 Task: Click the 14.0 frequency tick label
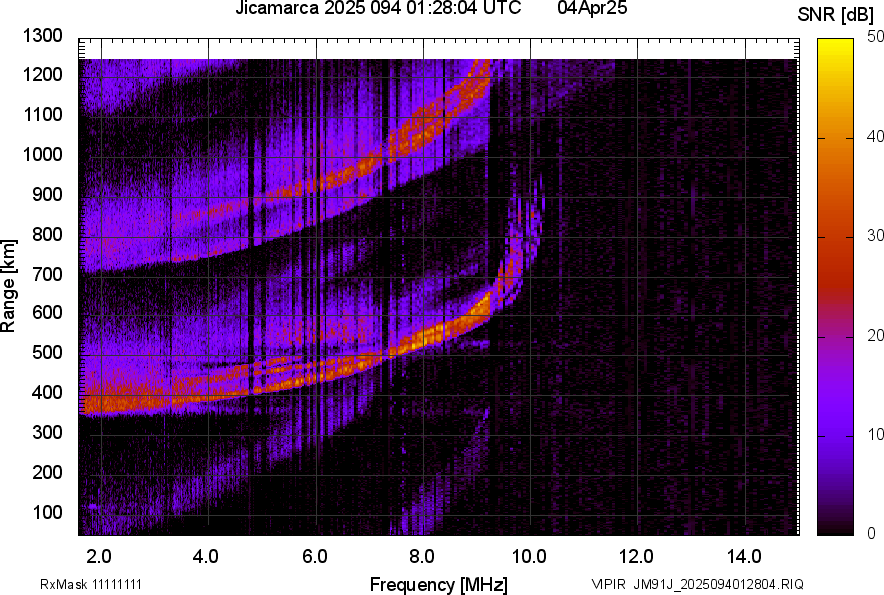[744, 557]
